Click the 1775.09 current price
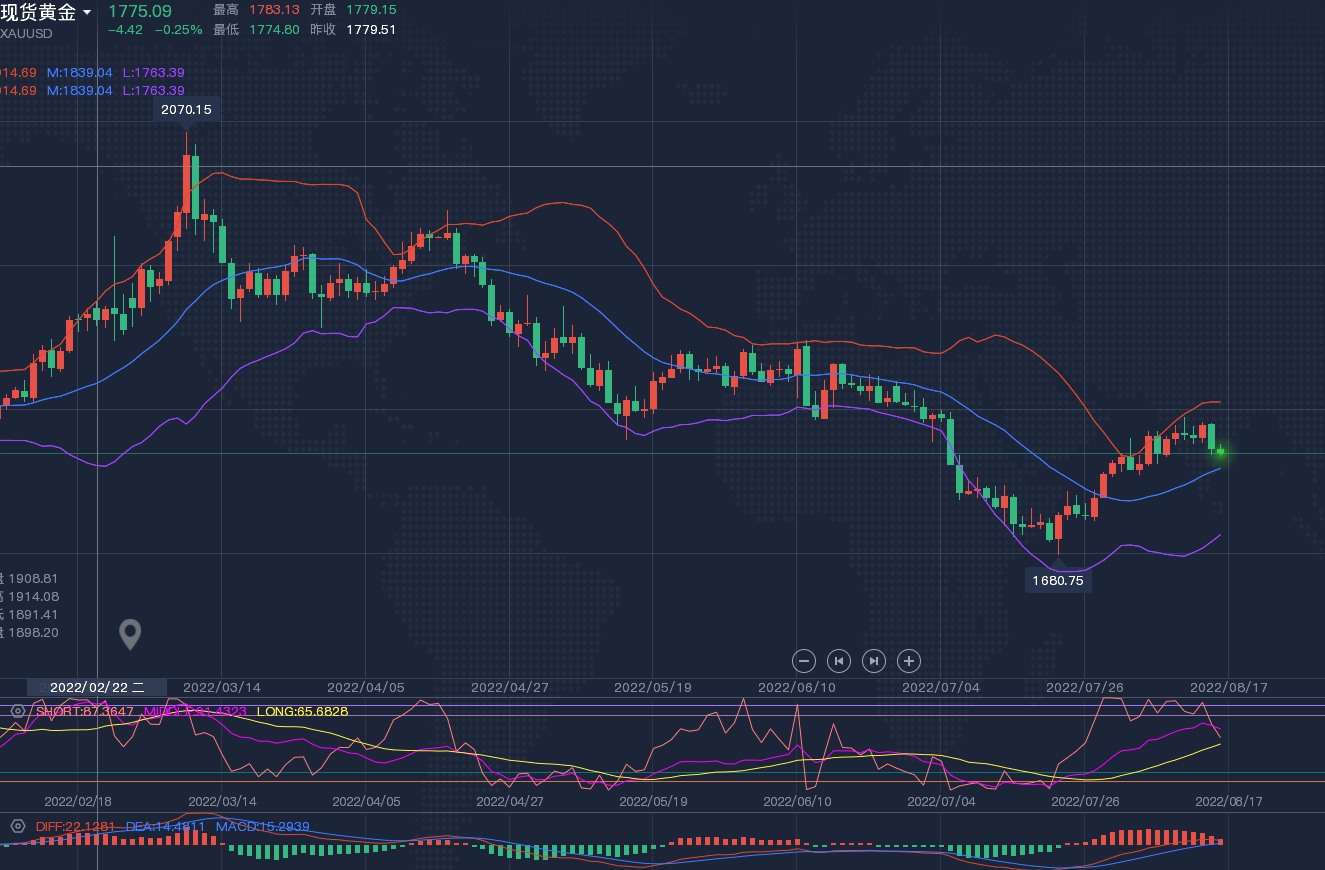The image size is (1325, 870). 140,11
